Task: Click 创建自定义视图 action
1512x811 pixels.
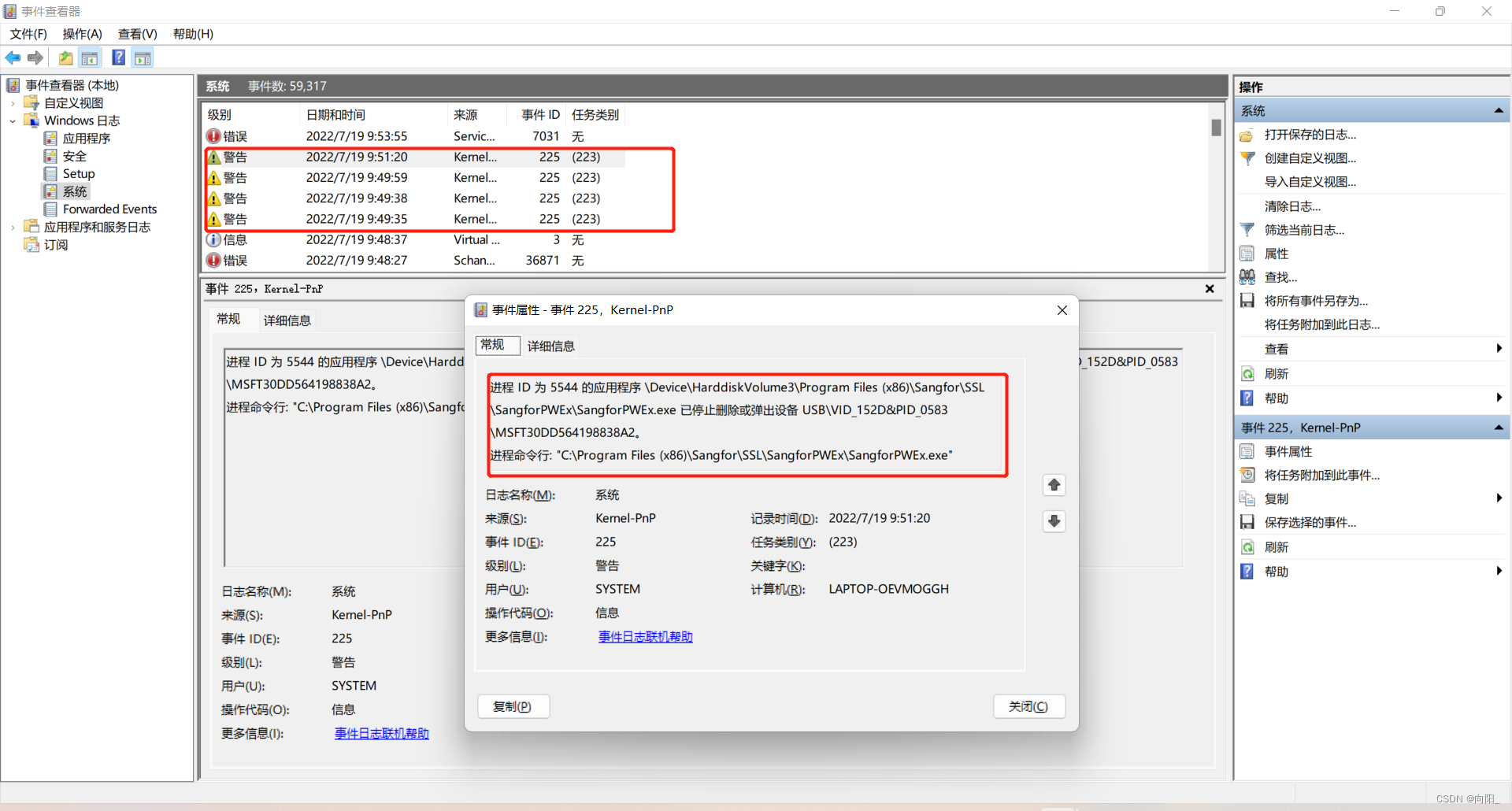Action: pos(1310,158)
